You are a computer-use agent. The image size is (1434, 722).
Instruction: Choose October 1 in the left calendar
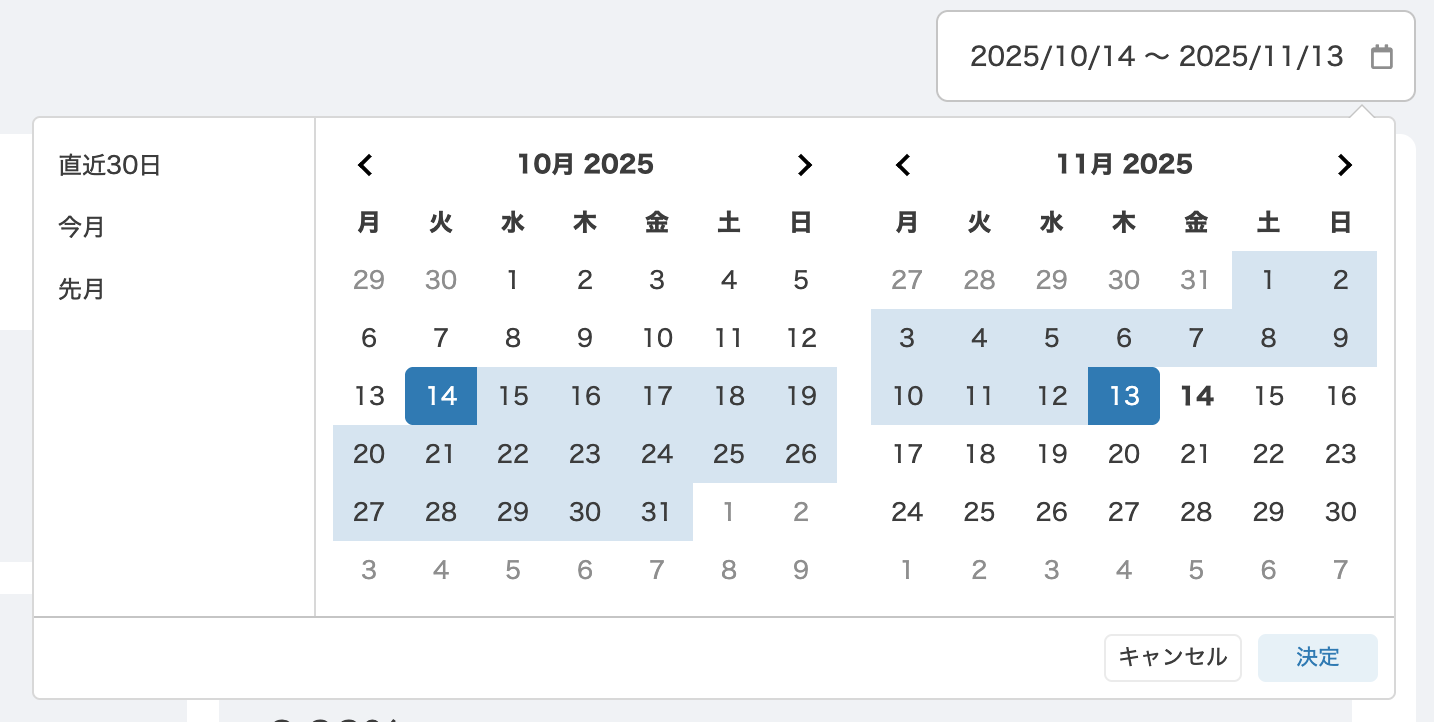(513, 280)
